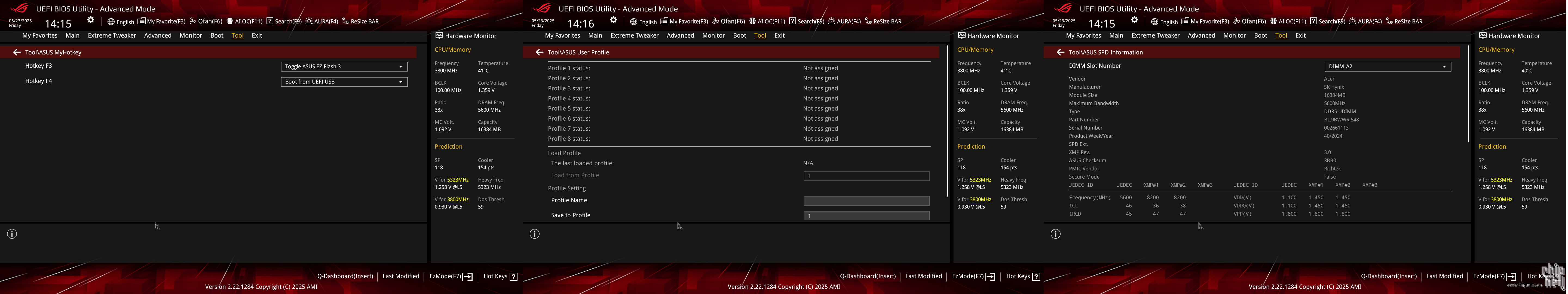Open settings gear in SPD Information screen header
This screenshot has width=1568, height=294.
coord(1134,21)
